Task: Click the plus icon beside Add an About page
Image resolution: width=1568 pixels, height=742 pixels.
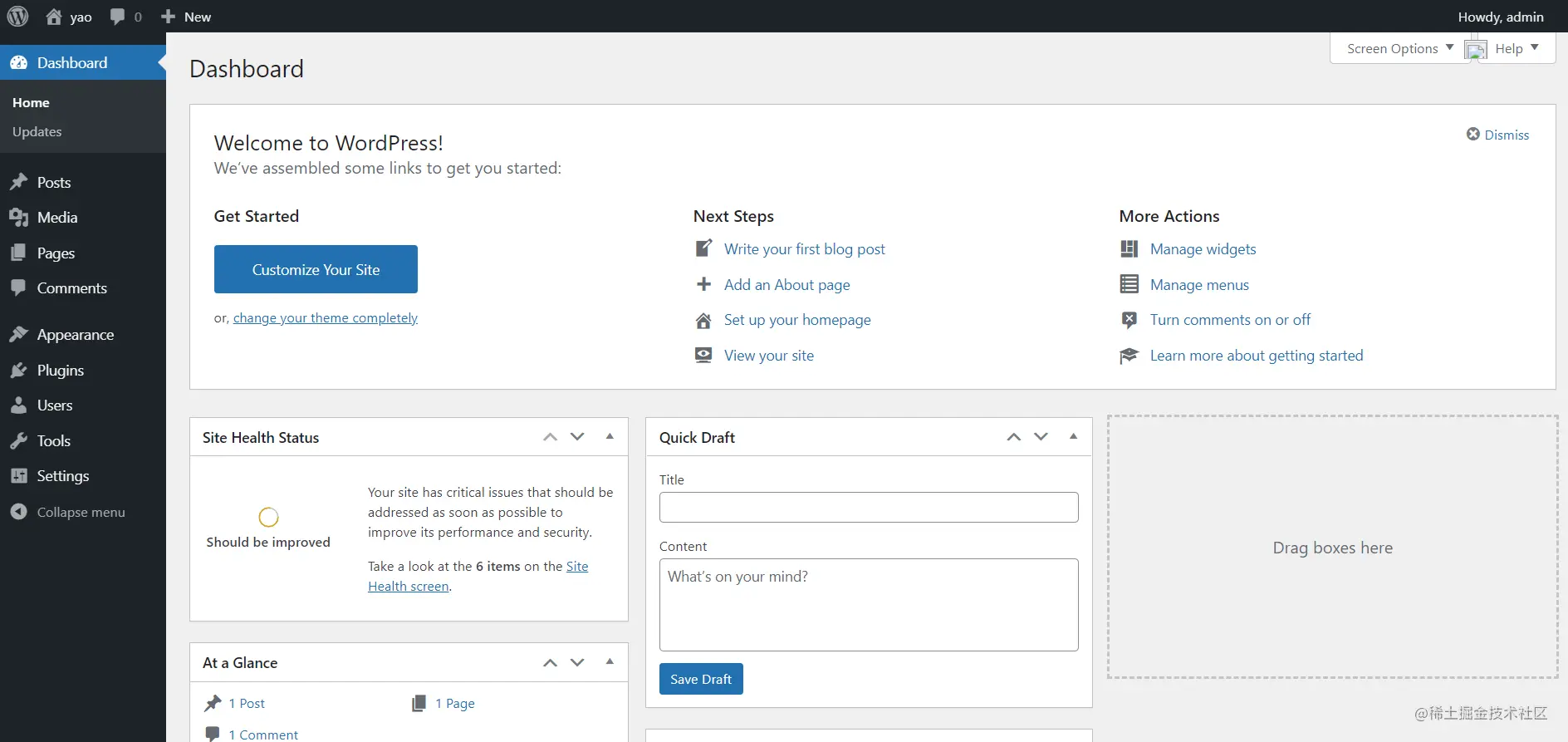Action: tap(703, 284)
